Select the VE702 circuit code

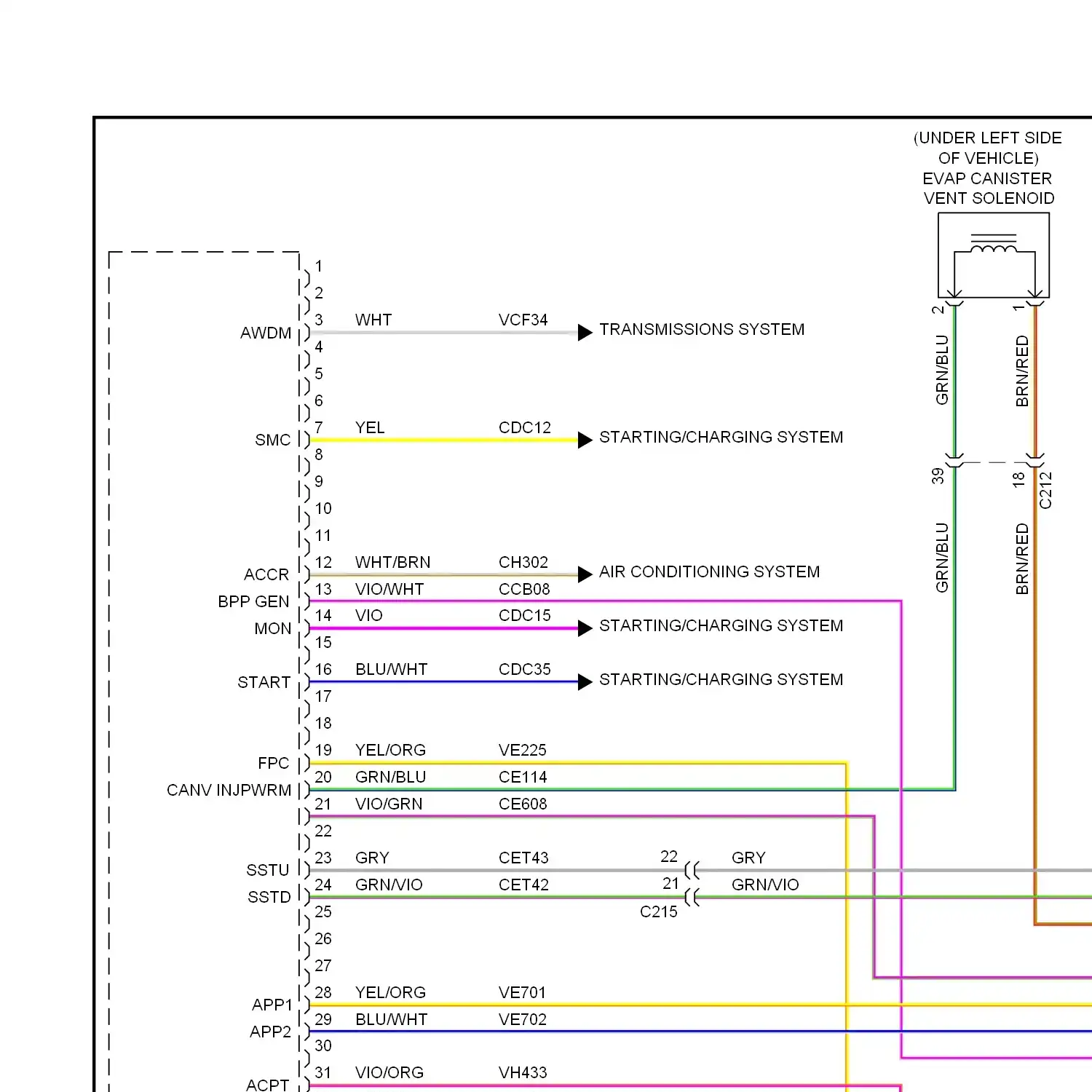click(523, 1020)
